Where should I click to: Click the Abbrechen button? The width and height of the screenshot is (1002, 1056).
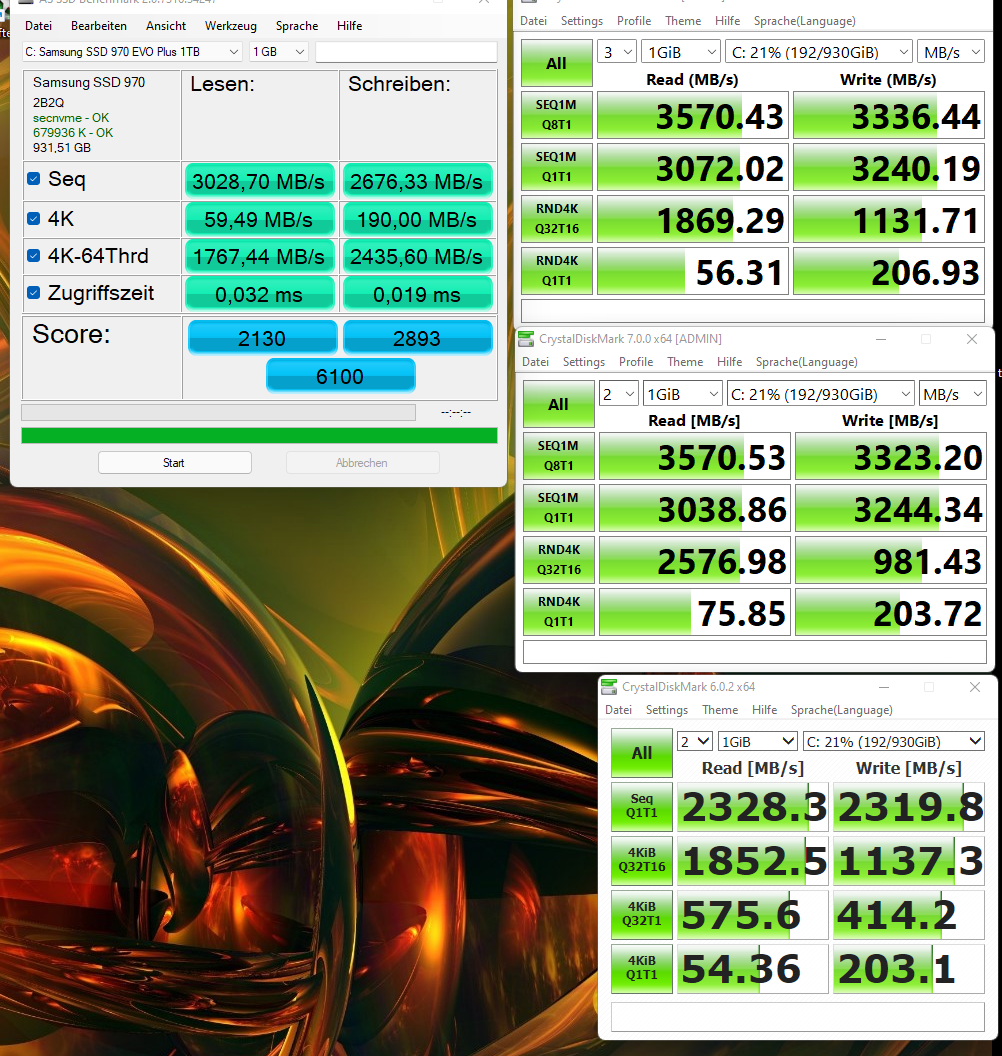(362, 463)
